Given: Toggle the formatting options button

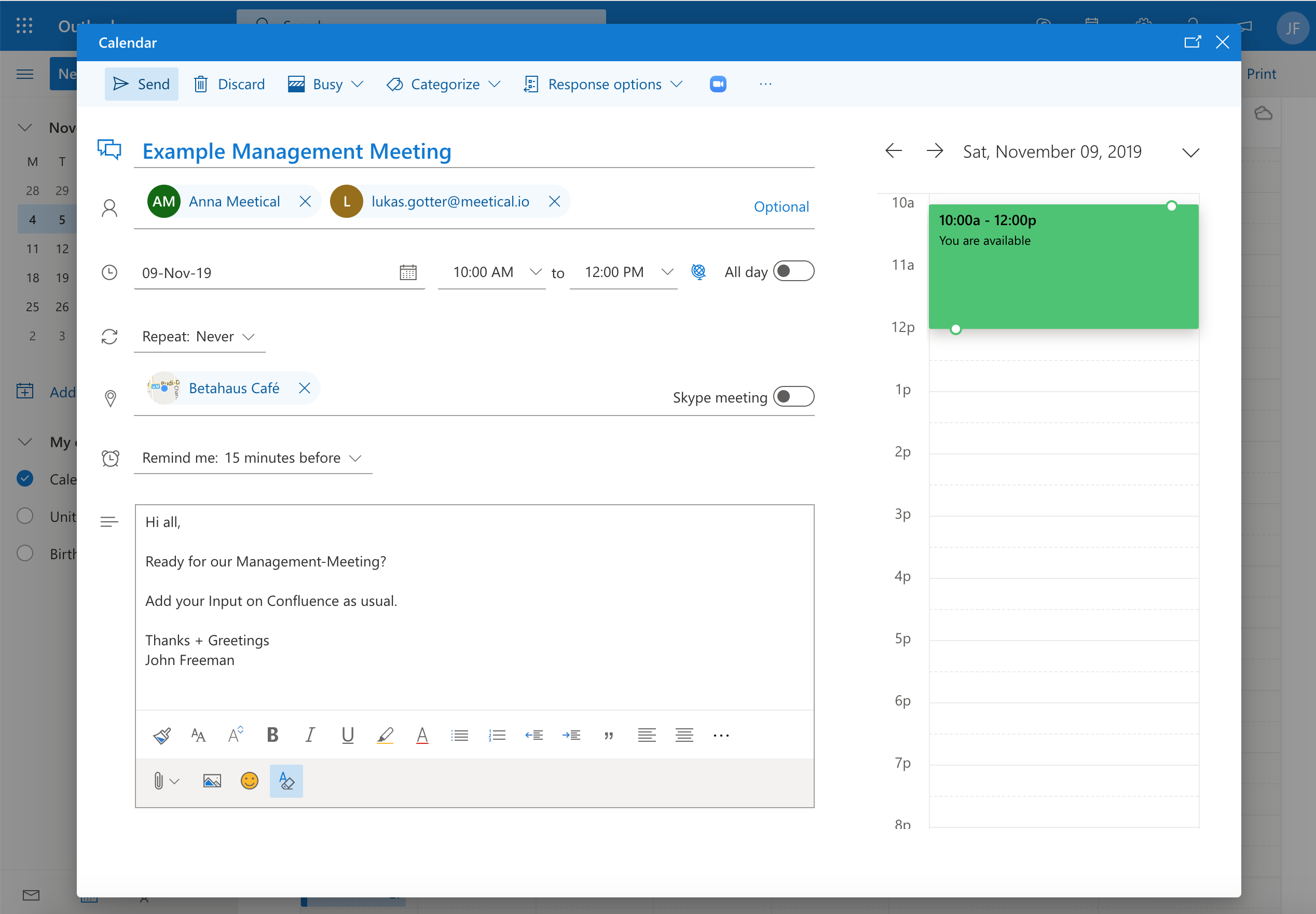Looking at the screenshot, I should 286,781.
